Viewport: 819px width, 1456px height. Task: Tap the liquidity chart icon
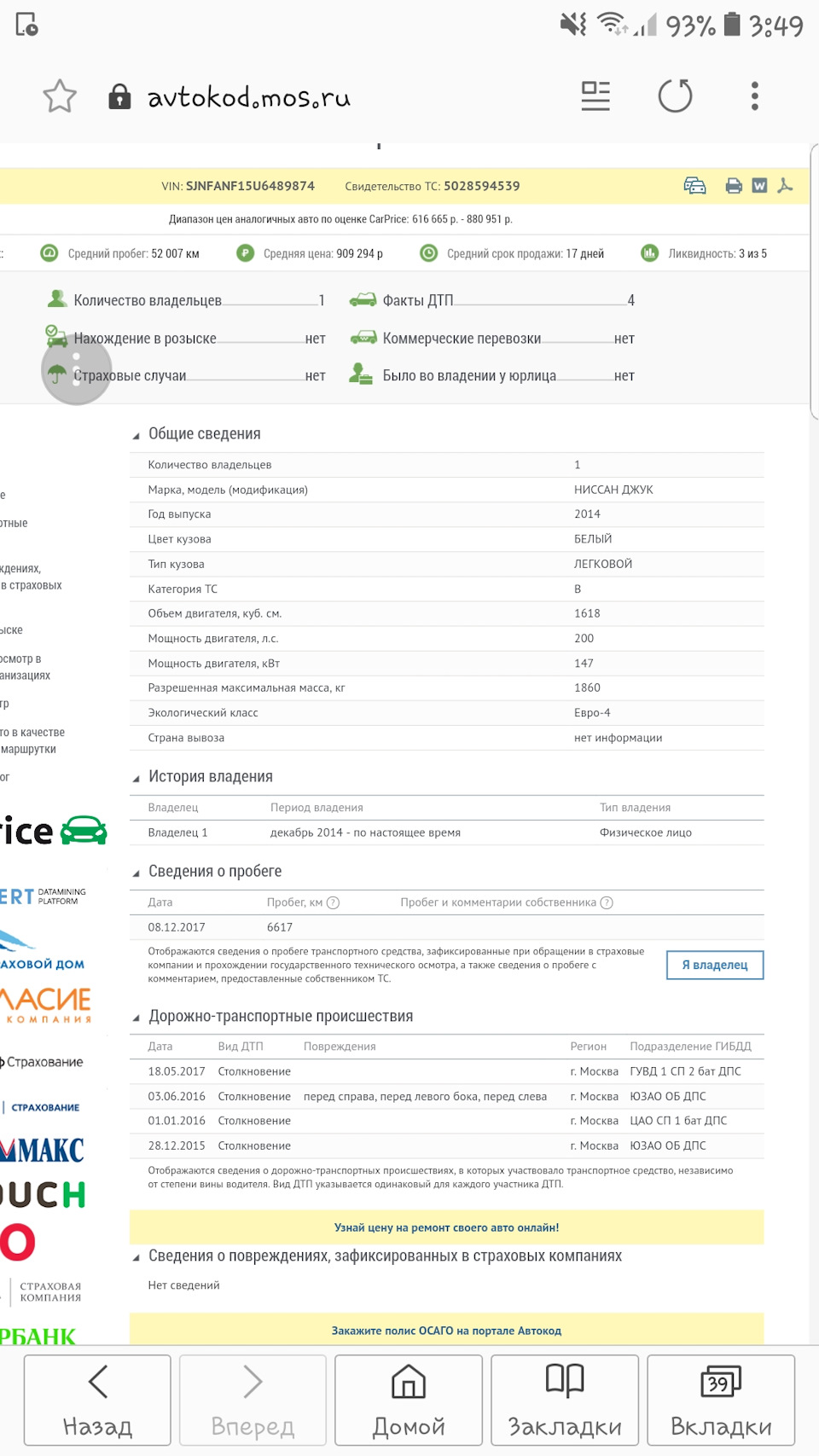pyautogui.click(x=649, y=253)
